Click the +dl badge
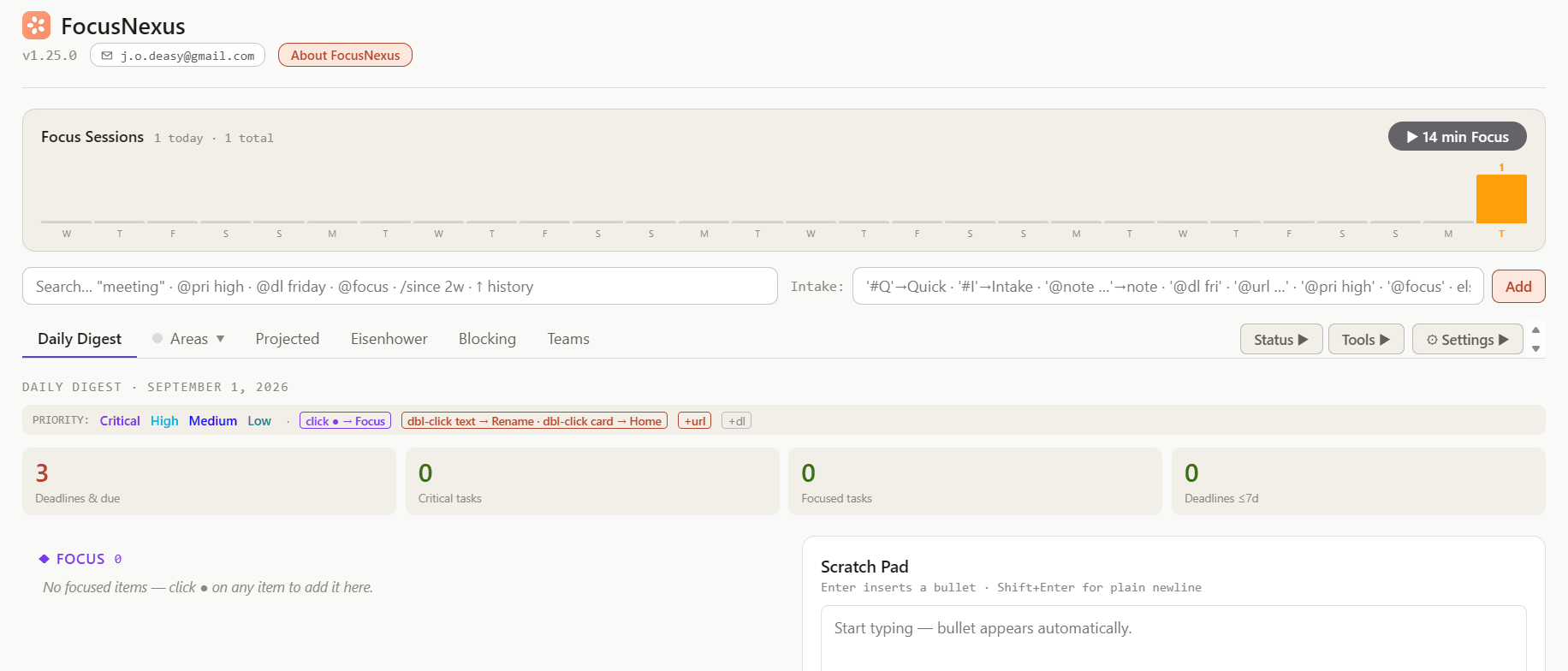Screen dimensions: 1568x671 coord(736,420)
